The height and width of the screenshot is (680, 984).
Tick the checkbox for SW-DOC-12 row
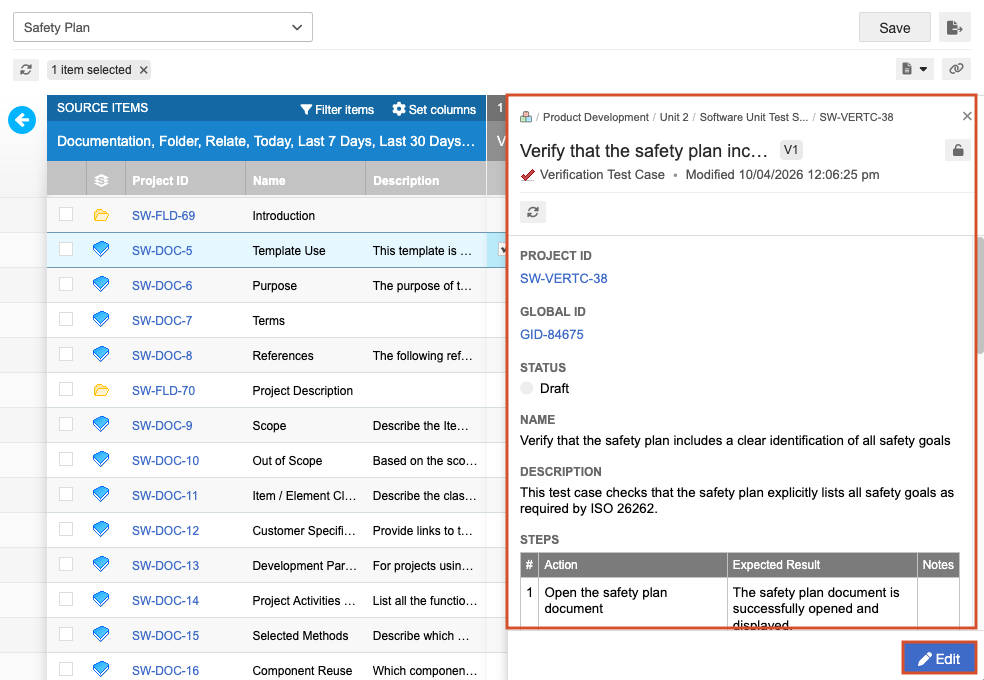point(66,529)
